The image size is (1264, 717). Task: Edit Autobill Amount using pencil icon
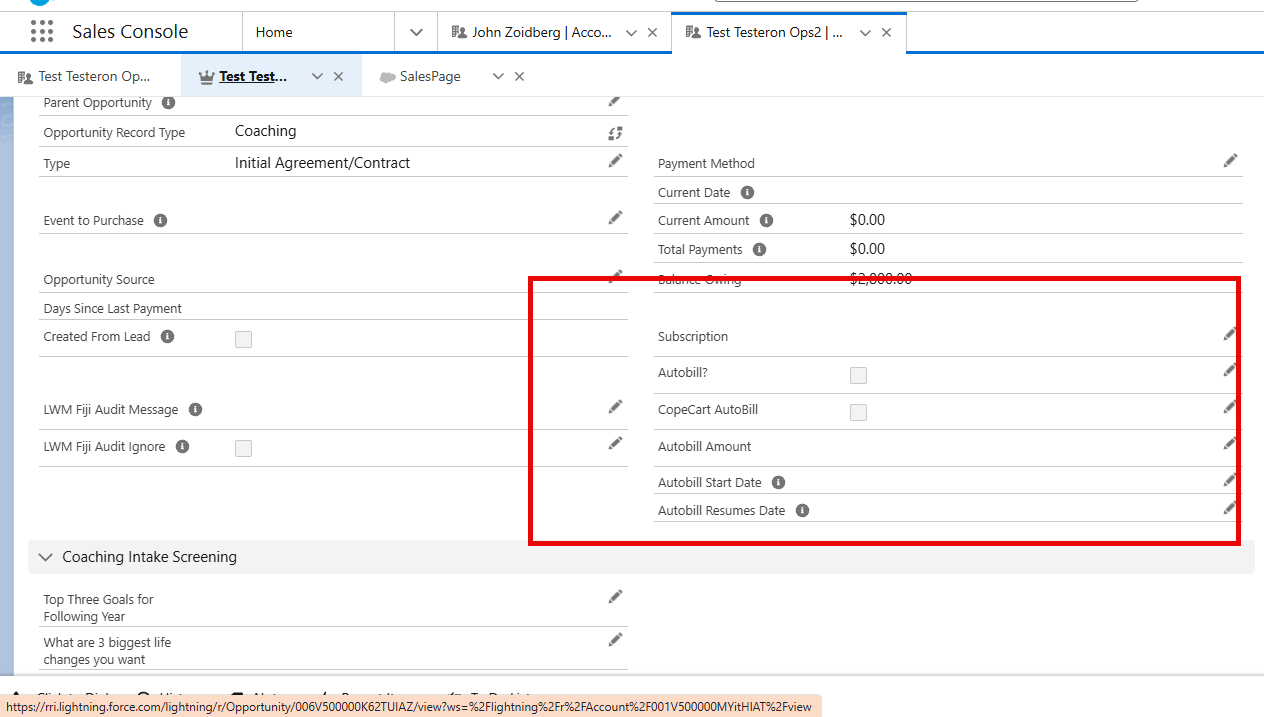tap(1230, 444)
